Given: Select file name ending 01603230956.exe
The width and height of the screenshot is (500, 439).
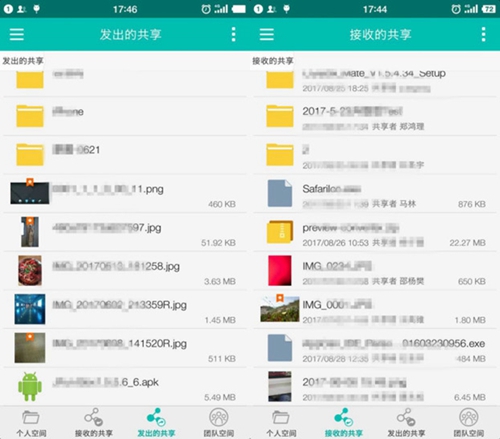Looking at the screenshot, I should pos(394,343).
